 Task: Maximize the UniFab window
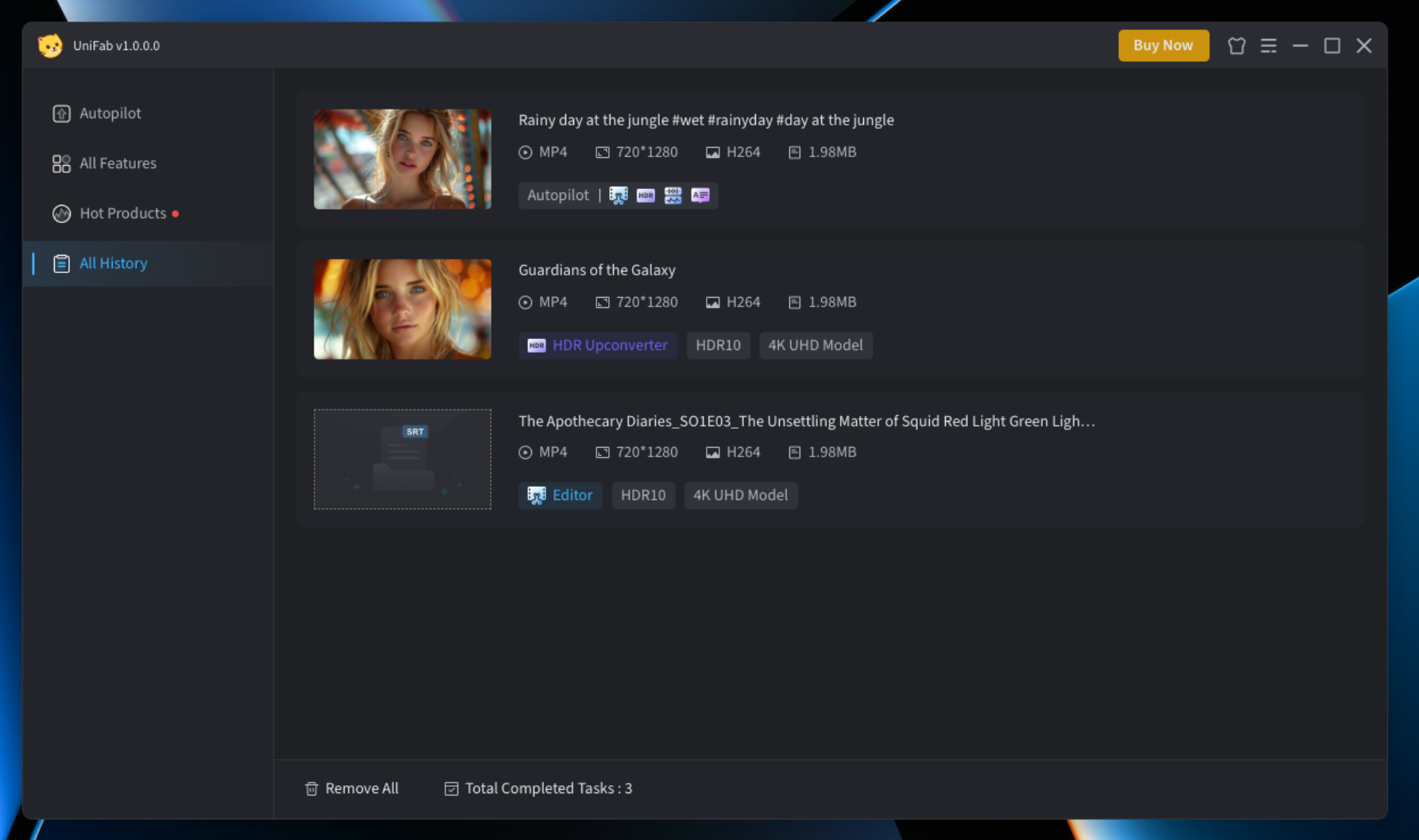pyautogui.click(x=1332, y=45)
